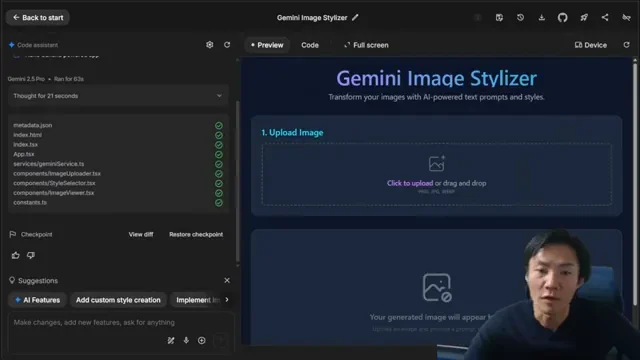Choose Add custom style creation suggestion

click(118, 300)
